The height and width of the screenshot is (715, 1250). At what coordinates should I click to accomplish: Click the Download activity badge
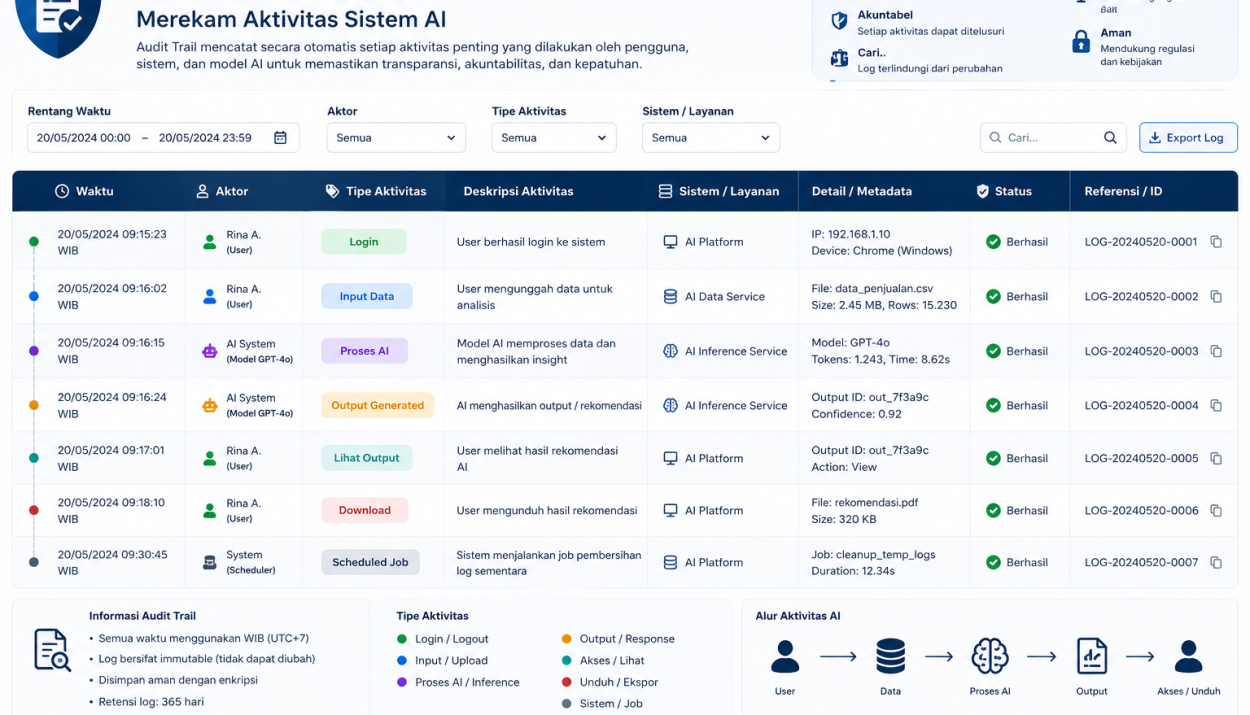365,511
